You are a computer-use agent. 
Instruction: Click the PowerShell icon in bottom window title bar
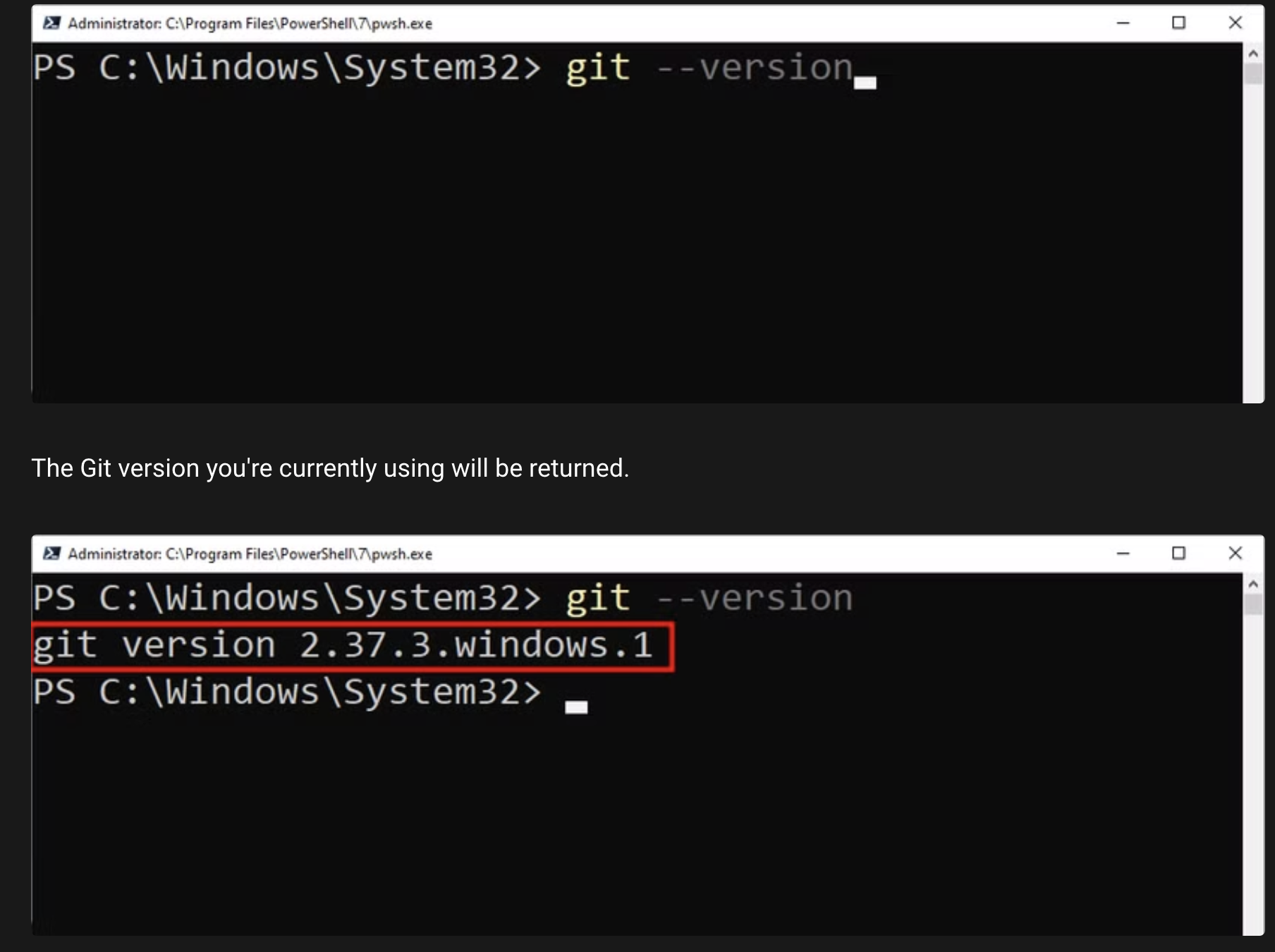pos(51,554)
